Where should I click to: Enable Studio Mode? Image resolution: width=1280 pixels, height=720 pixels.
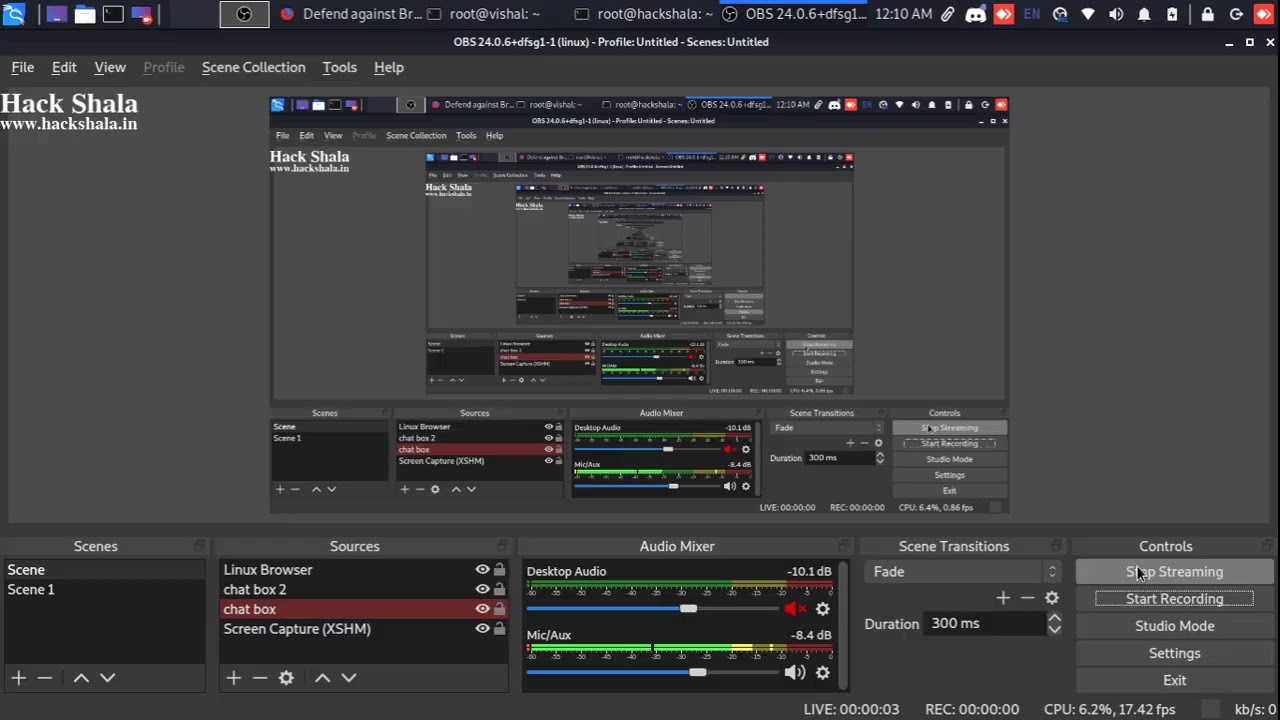tap(1174, 626)
